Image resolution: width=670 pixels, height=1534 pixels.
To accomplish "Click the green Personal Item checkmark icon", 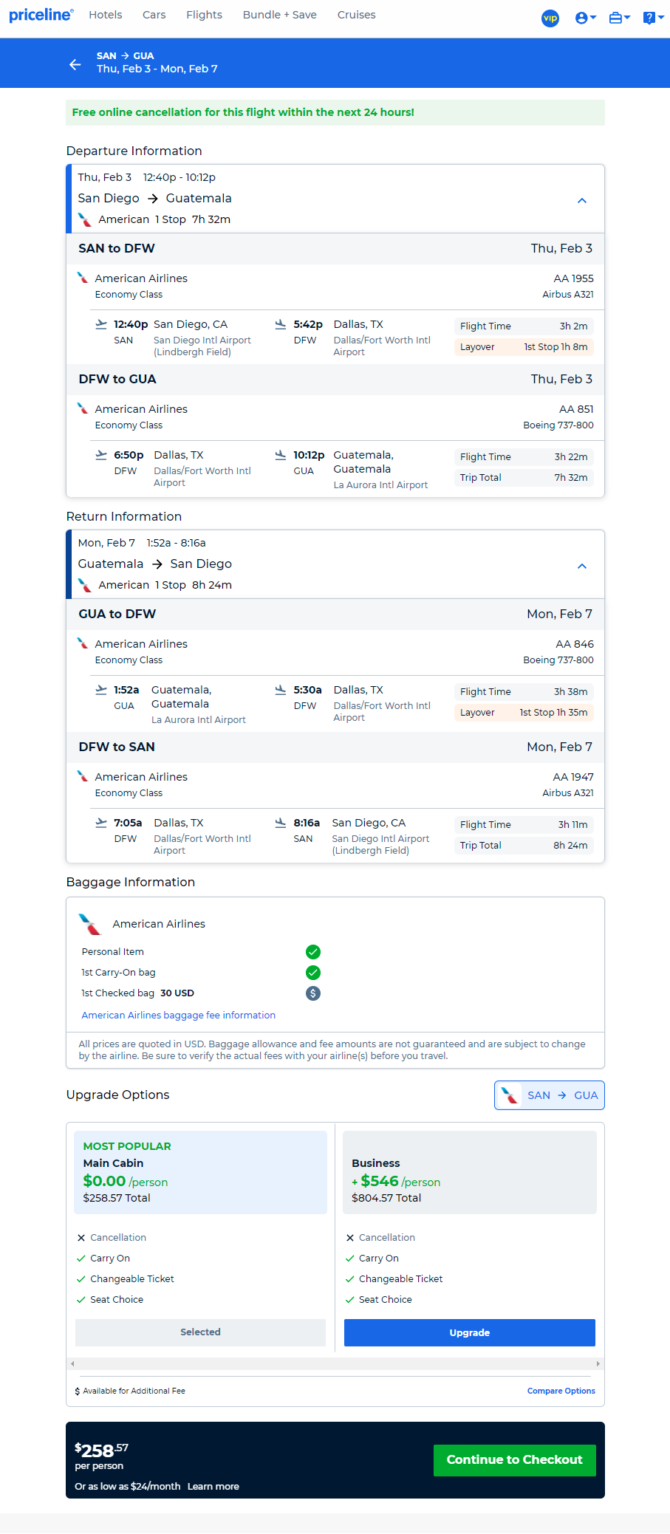I will [313, 952].
